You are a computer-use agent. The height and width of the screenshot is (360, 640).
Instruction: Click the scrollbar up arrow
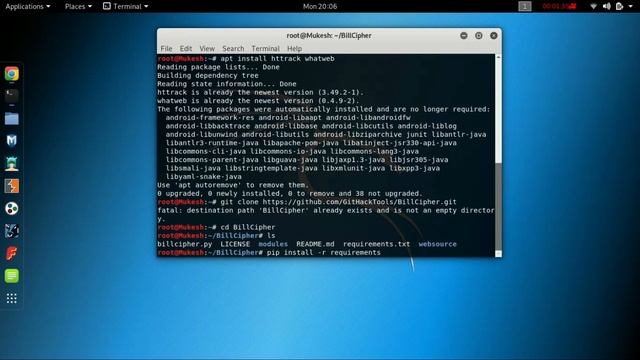tap(498, 58)
